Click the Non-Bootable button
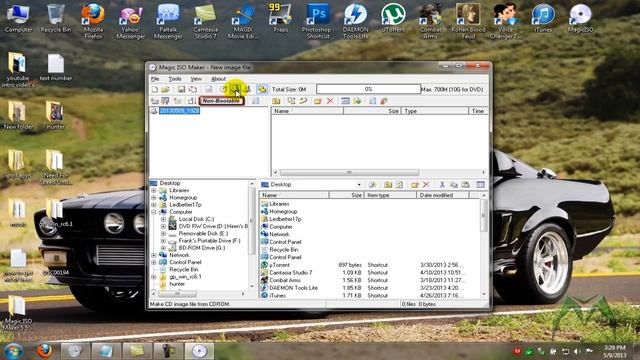This screenshot has height=360, width=640. point(221,101)
